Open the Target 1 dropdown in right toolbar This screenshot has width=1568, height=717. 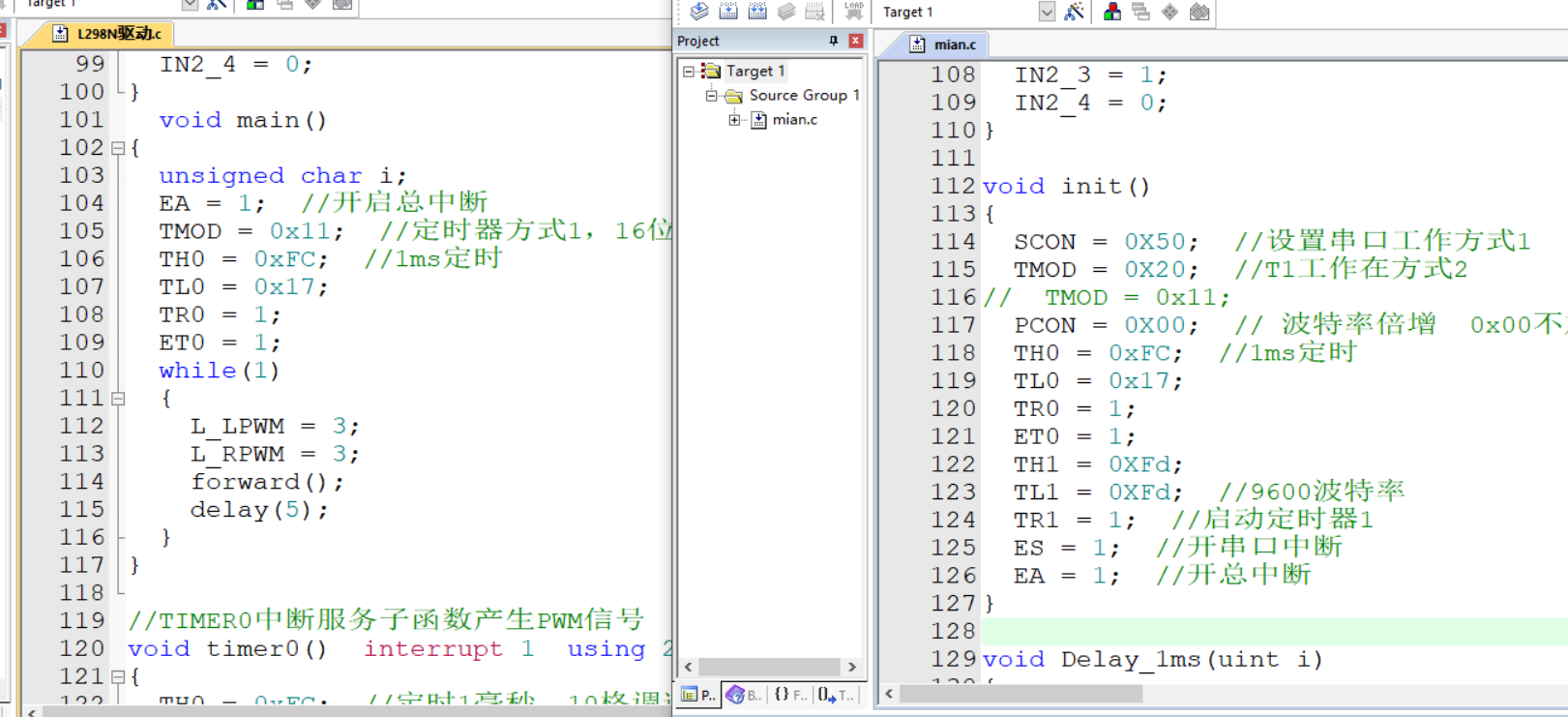[x=1047, y=12]
